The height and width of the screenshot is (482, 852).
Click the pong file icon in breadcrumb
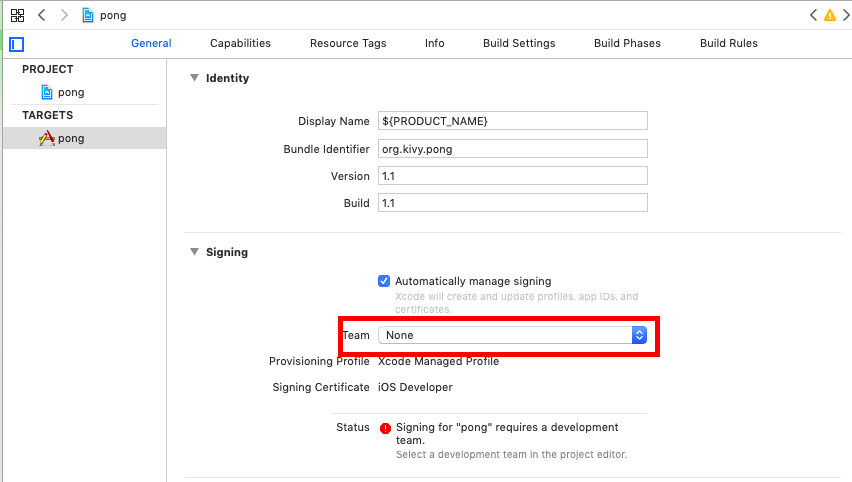(x=88, y=16)
